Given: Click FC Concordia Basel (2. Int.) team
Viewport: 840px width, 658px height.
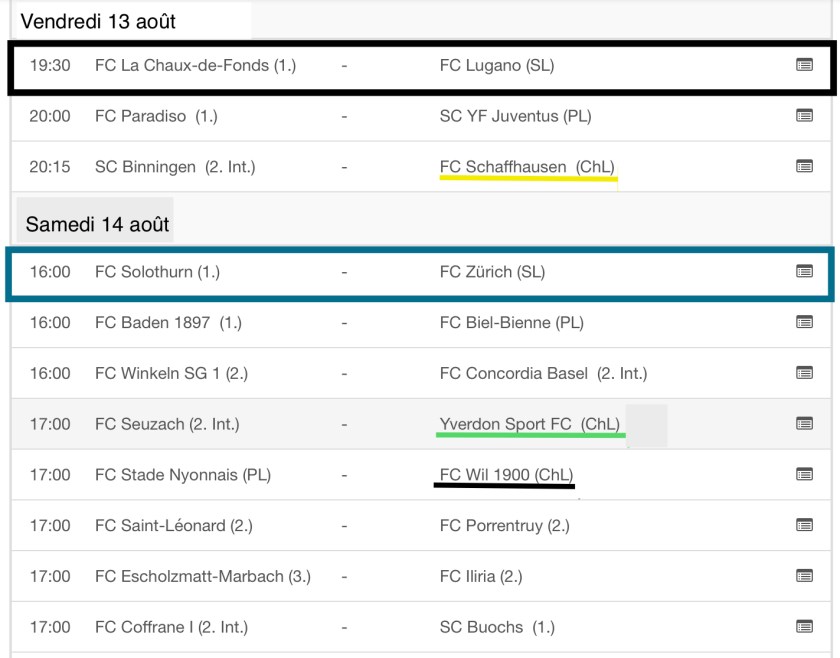Looking at the screenshot, I should (543, 373).
